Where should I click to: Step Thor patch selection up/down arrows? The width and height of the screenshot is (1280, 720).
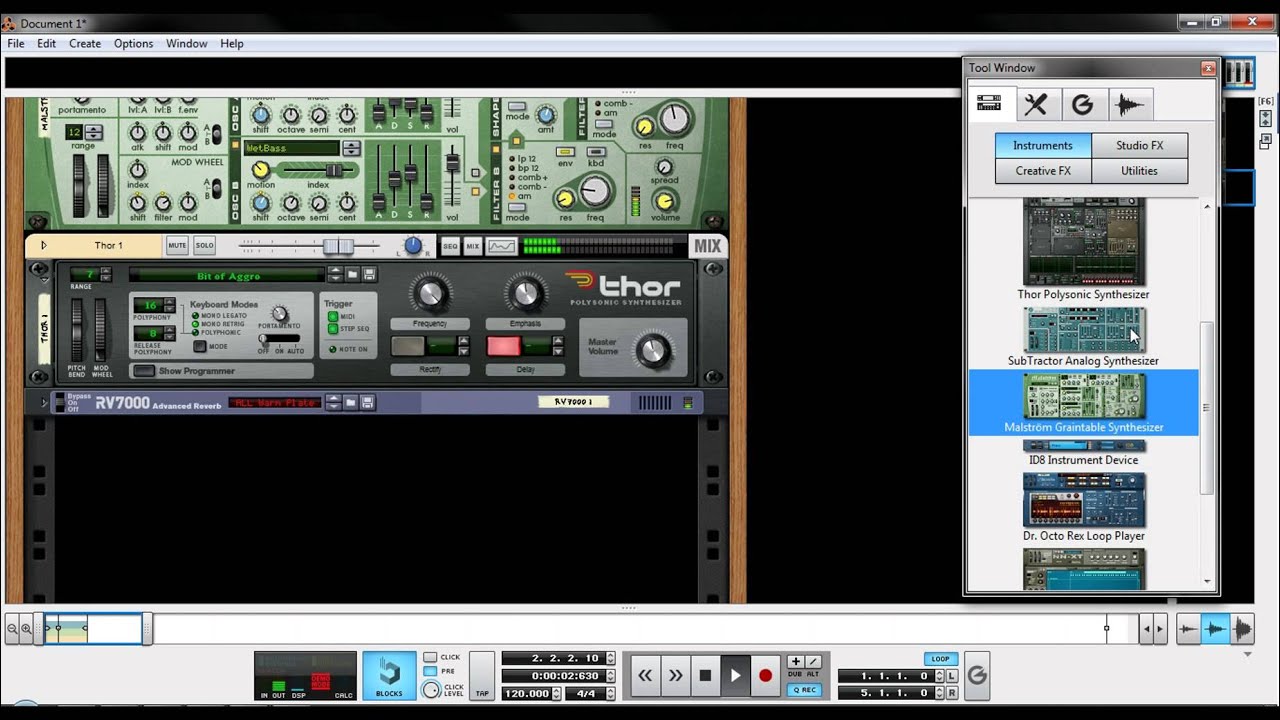coord(335,274)
